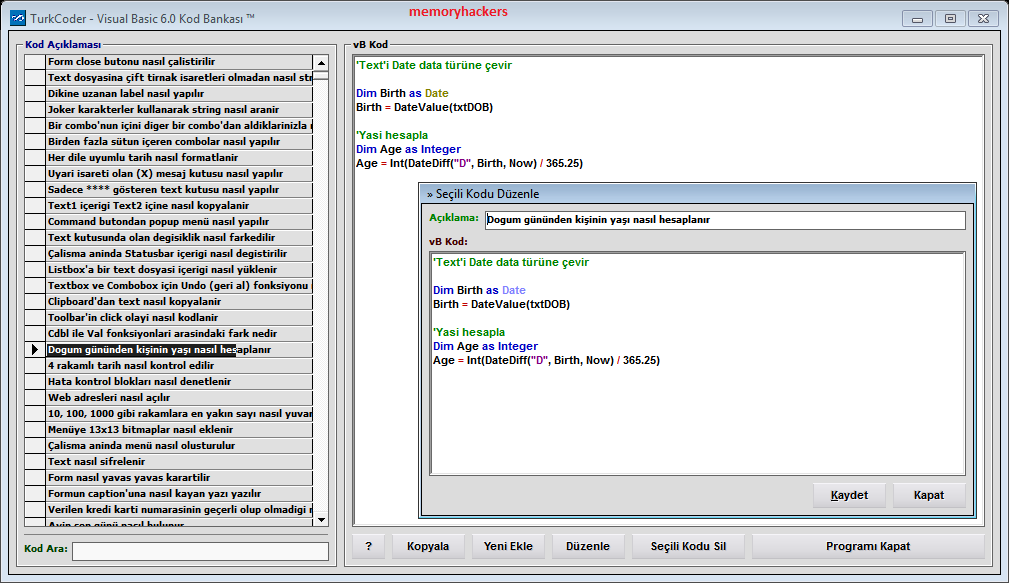Select 'Text dosyasina çift tirnak isaretleri' row
Image resolution: width=1009 pixels, height=583 pixels.
179,78
